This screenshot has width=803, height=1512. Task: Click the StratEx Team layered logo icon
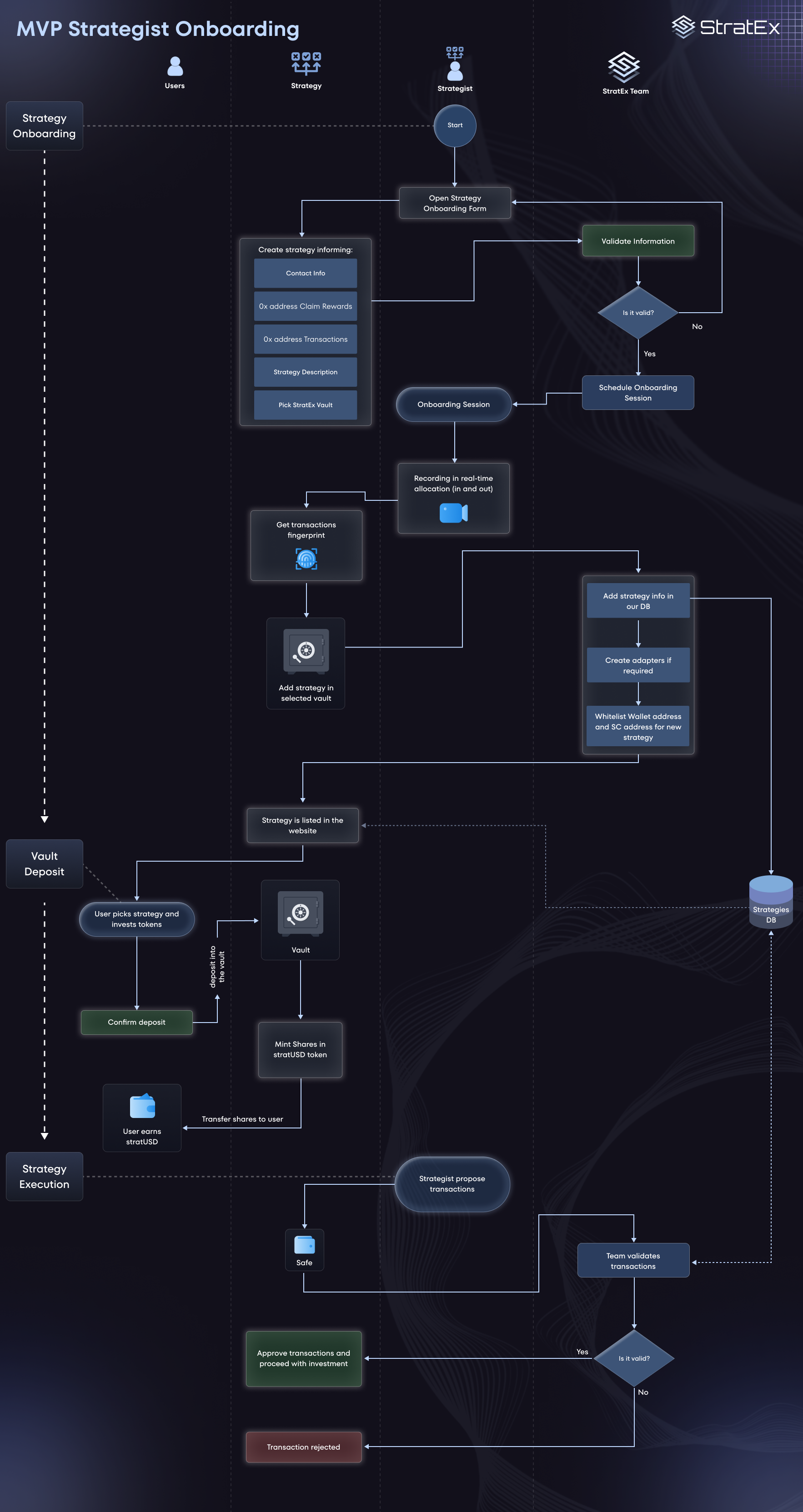coord(624,67)
